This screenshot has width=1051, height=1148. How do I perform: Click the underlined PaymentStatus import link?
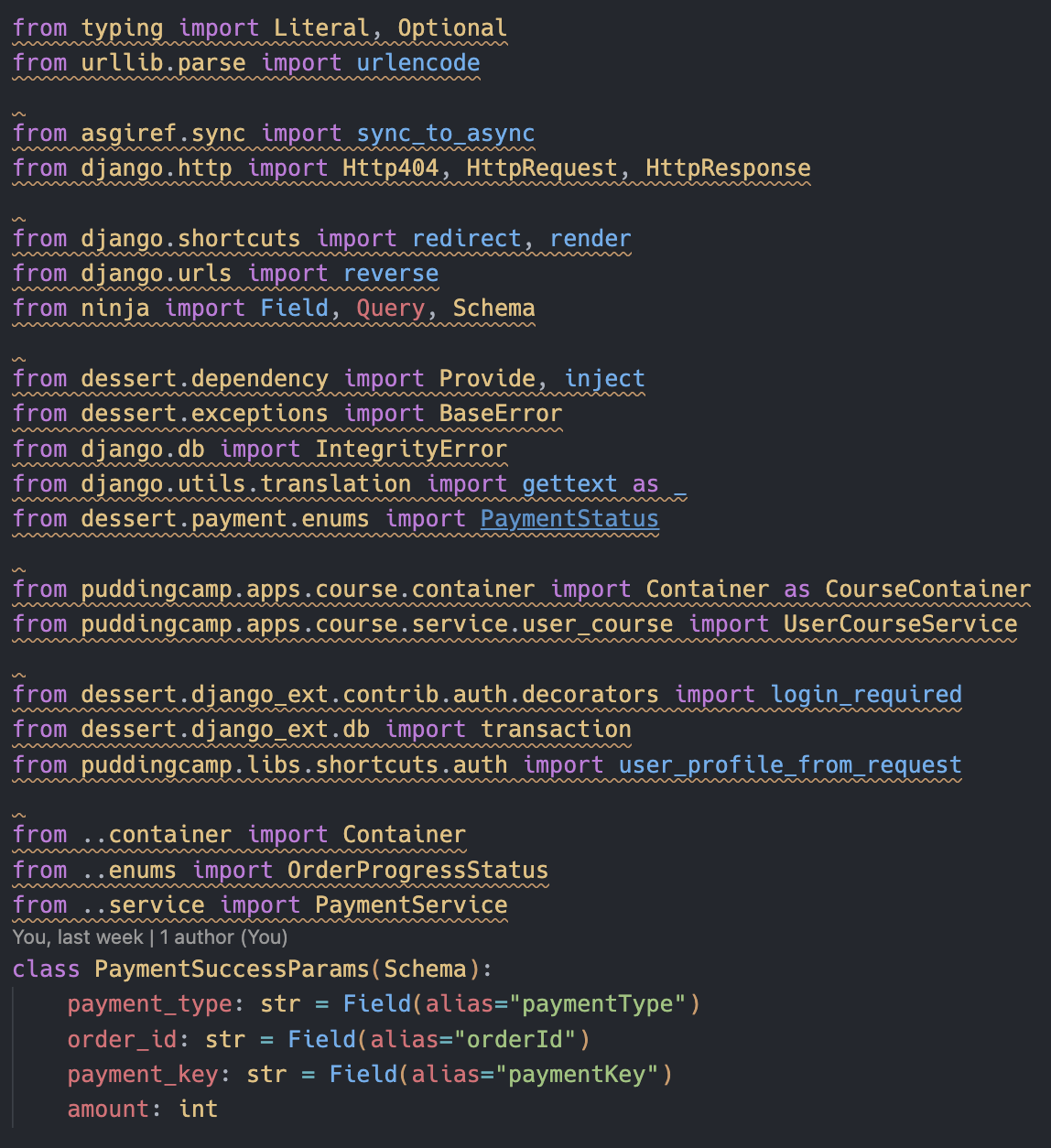click(x=569, y=519)
